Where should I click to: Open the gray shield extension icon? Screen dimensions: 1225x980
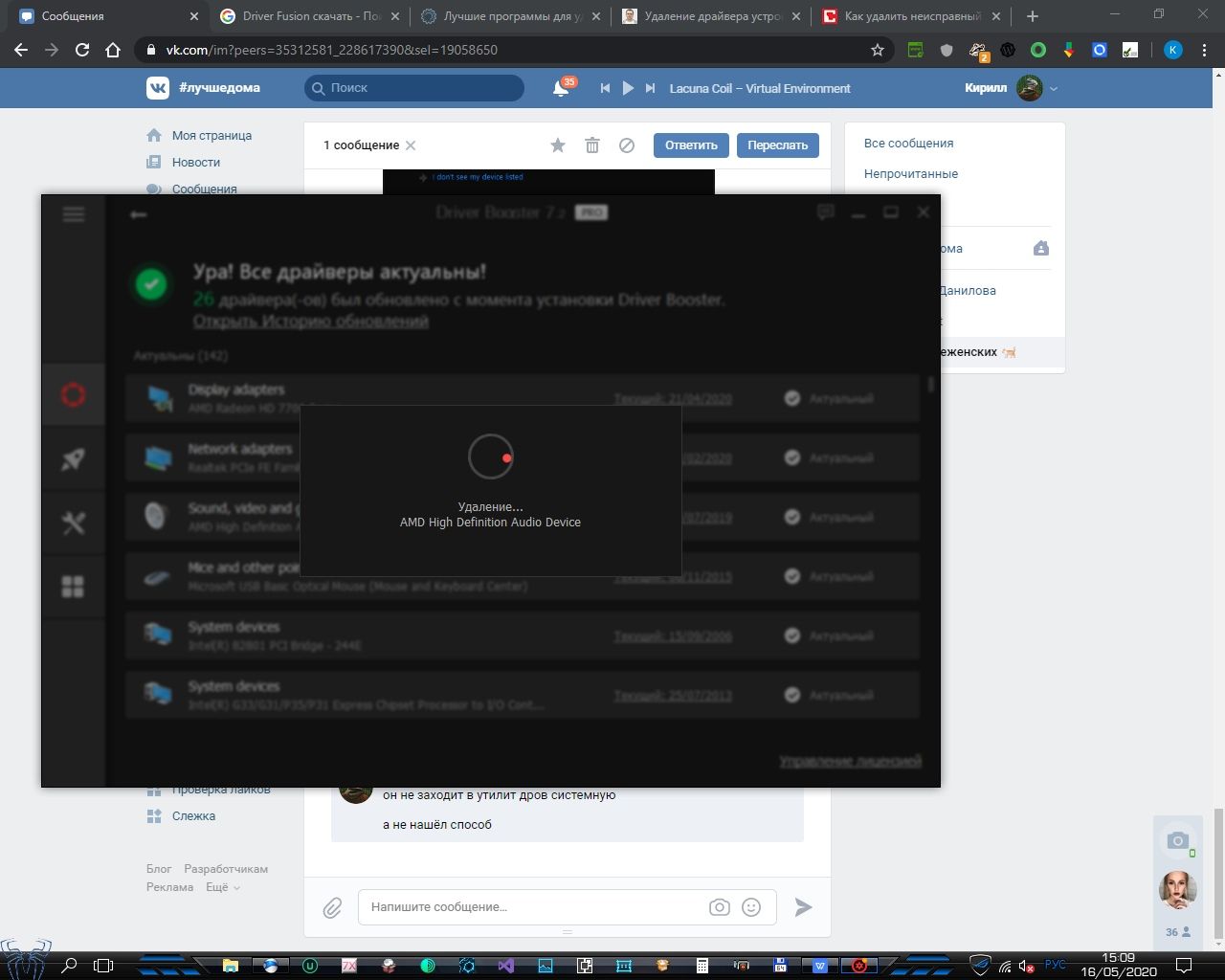(947, 50)
